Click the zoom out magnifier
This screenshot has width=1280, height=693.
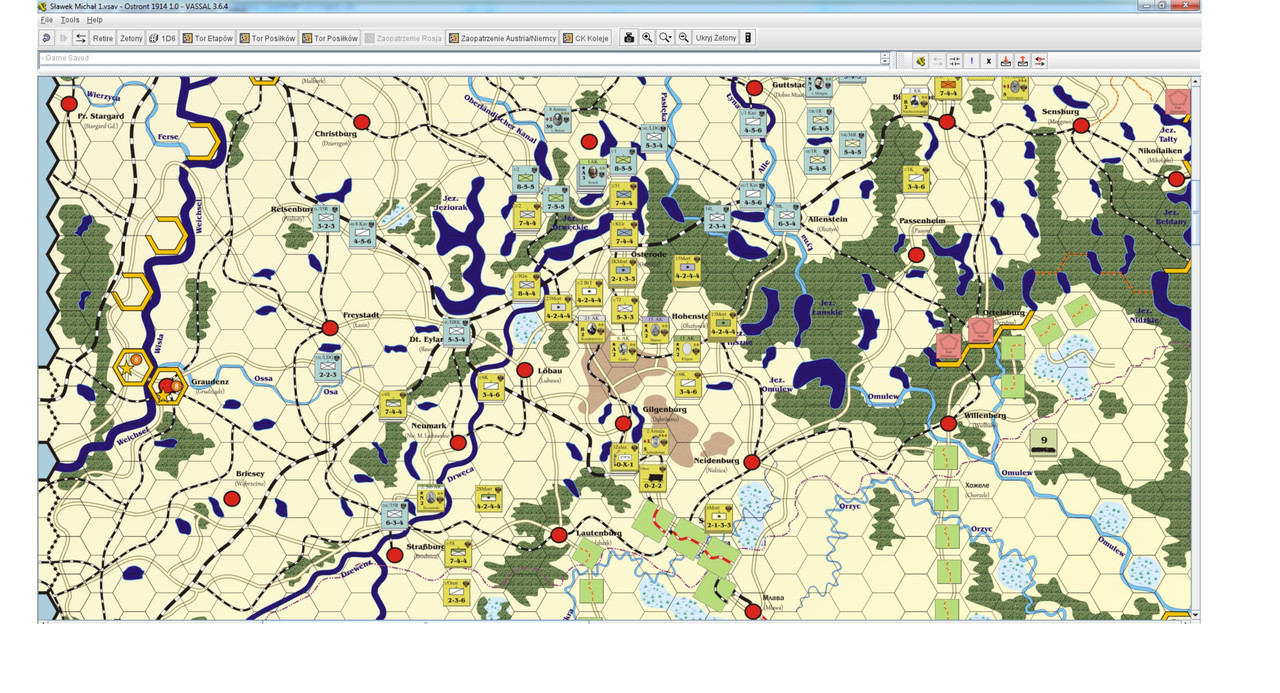click(x=684, y=38)
